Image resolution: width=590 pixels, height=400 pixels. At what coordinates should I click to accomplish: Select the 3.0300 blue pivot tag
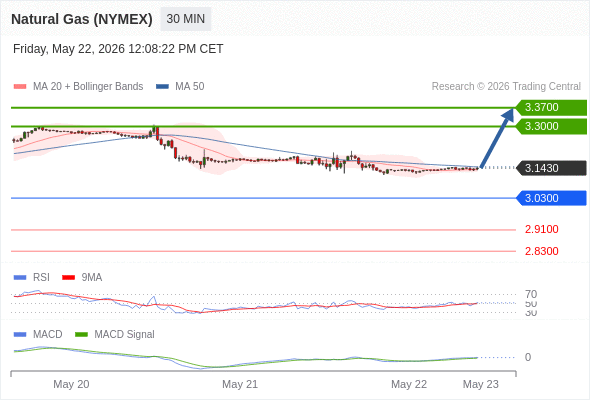[x=550, y=198]
